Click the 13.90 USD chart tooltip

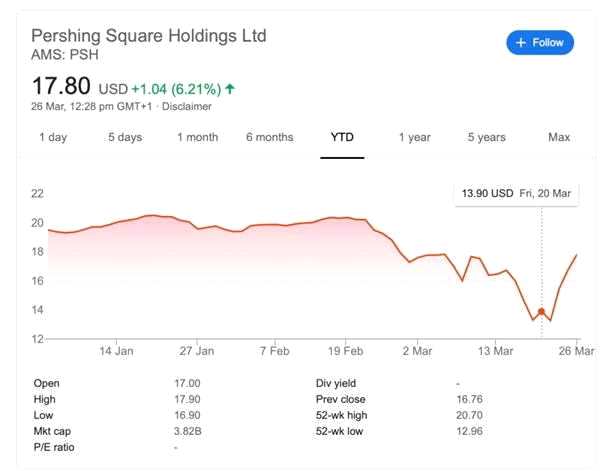(515, 192)
